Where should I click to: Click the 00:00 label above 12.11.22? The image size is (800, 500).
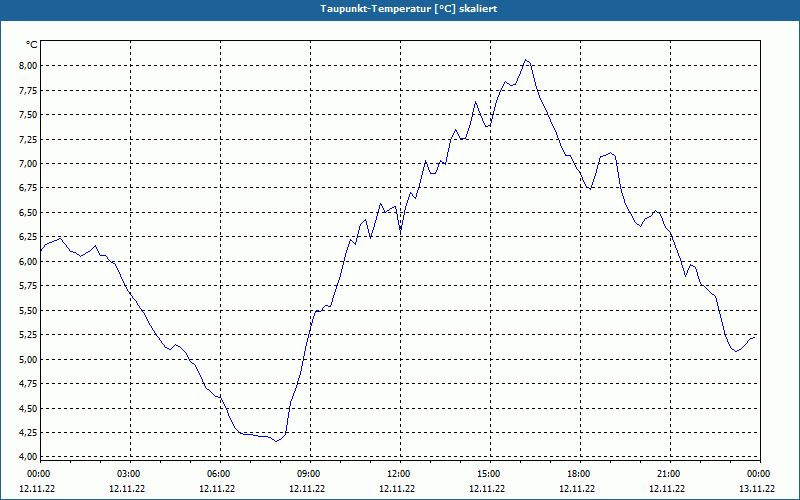[x=38, y=473]
